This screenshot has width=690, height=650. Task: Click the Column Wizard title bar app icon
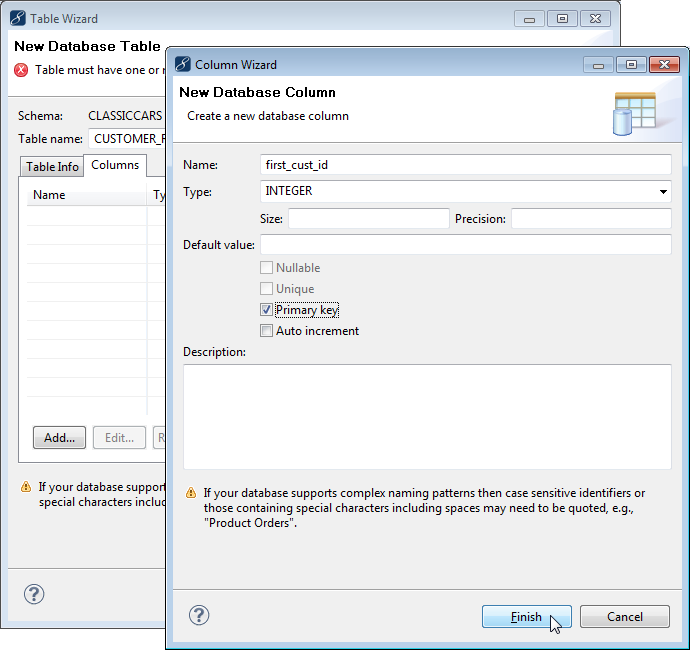(x=182, y=65)
